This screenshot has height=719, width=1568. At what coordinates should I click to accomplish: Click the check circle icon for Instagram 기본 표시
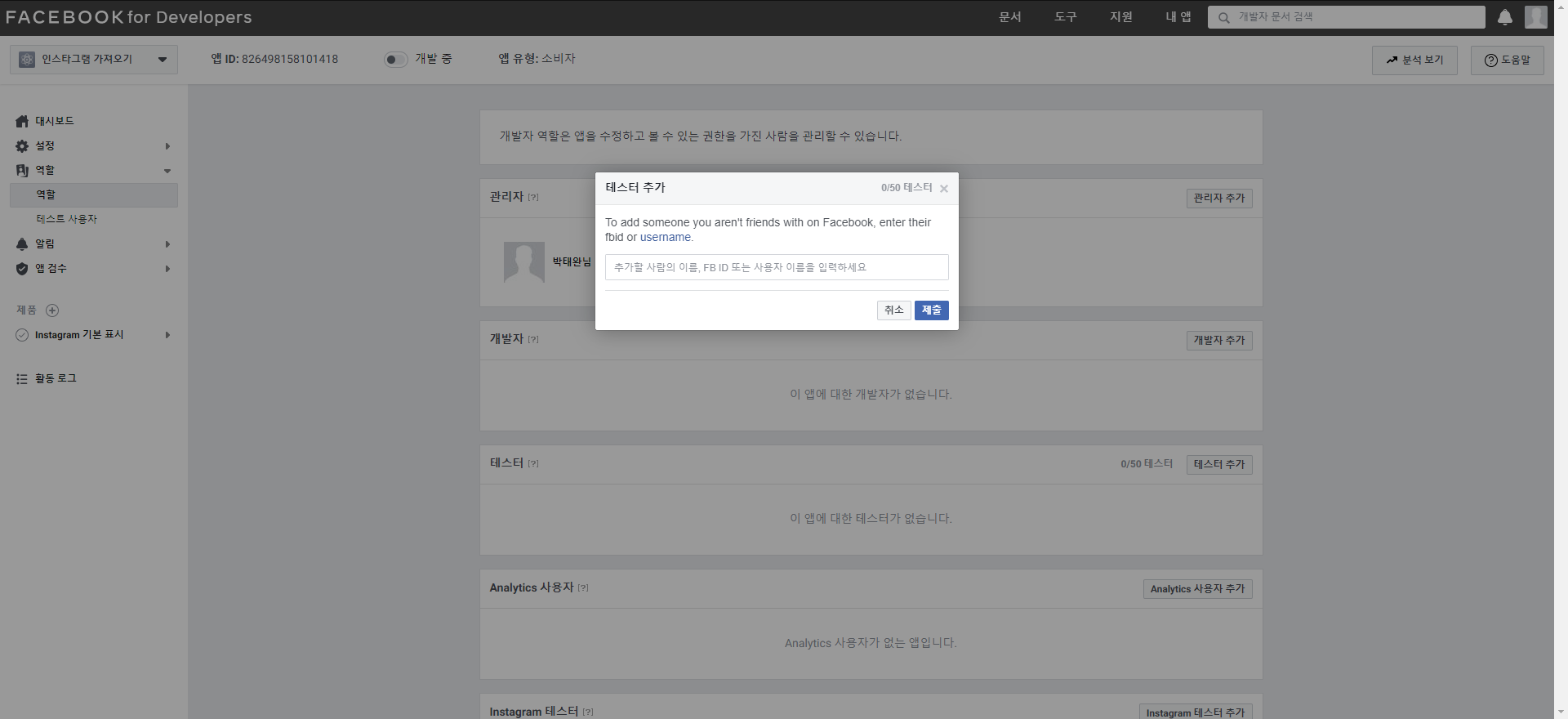tap(22, 335)
